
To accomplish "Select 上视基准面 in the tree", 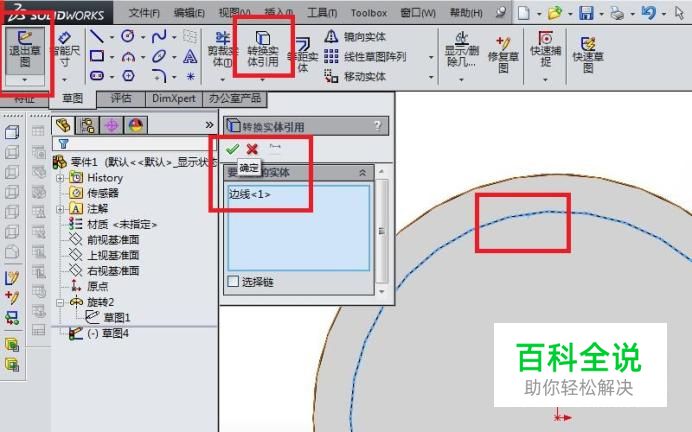I will click(x=113, y=255).
